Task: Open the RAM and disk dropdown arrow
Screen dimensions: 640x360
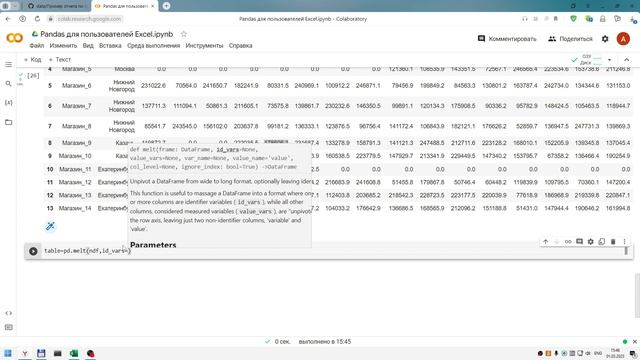Action: coord(609,60)
